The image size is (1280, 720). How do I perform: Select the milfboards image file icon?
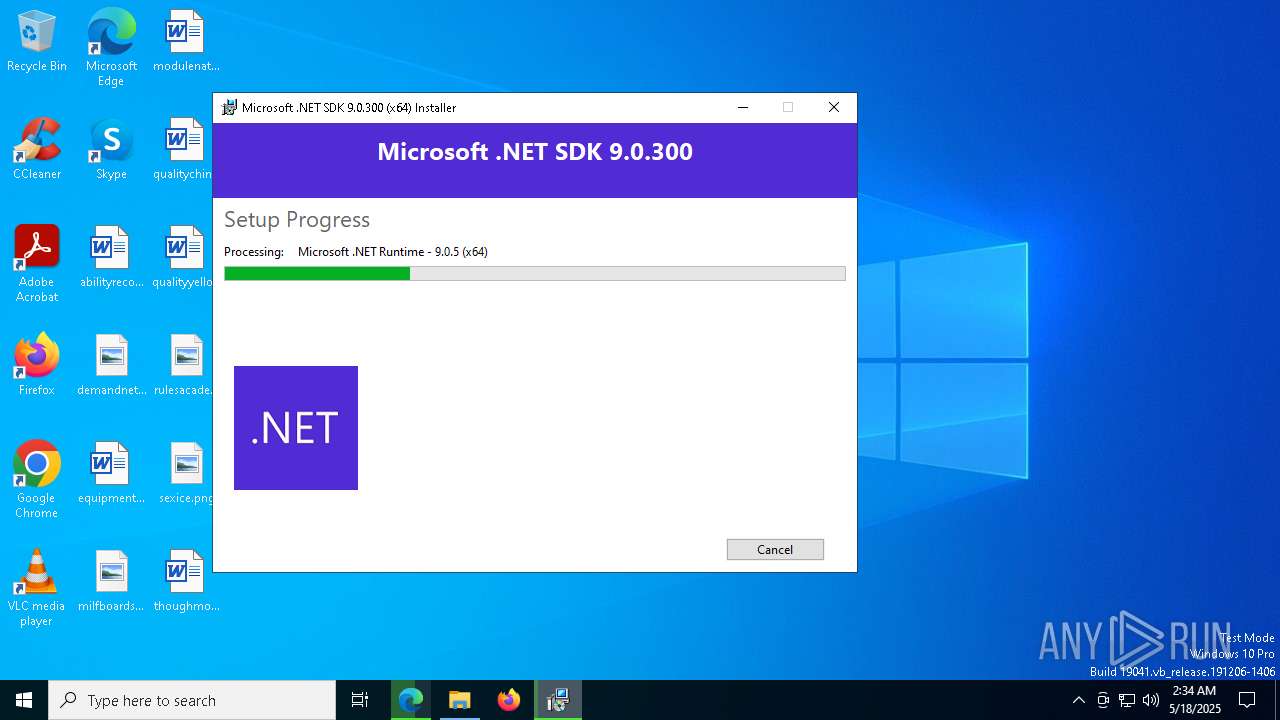click(x=111, y=582)
